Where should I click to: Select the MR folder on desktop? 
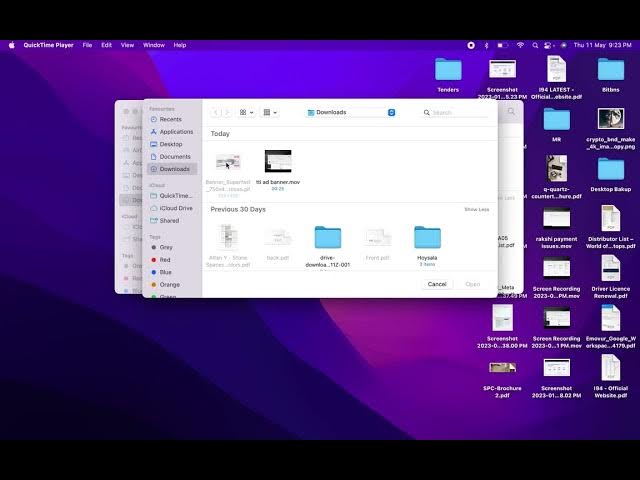pyautogui.click(x=556, y=124)
